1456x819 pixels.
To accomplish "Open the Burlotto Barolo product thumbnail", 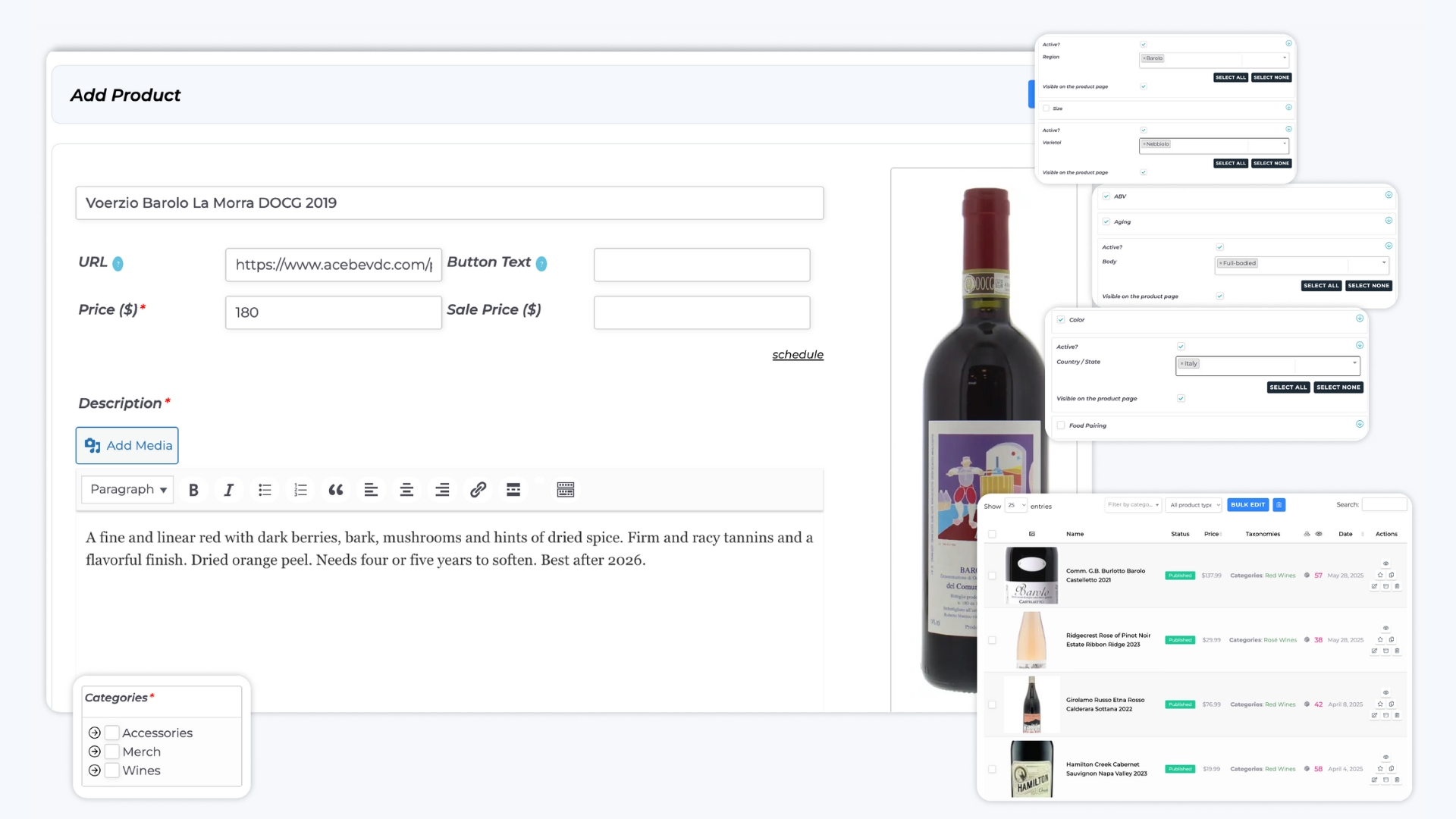I will [1031, 576].
